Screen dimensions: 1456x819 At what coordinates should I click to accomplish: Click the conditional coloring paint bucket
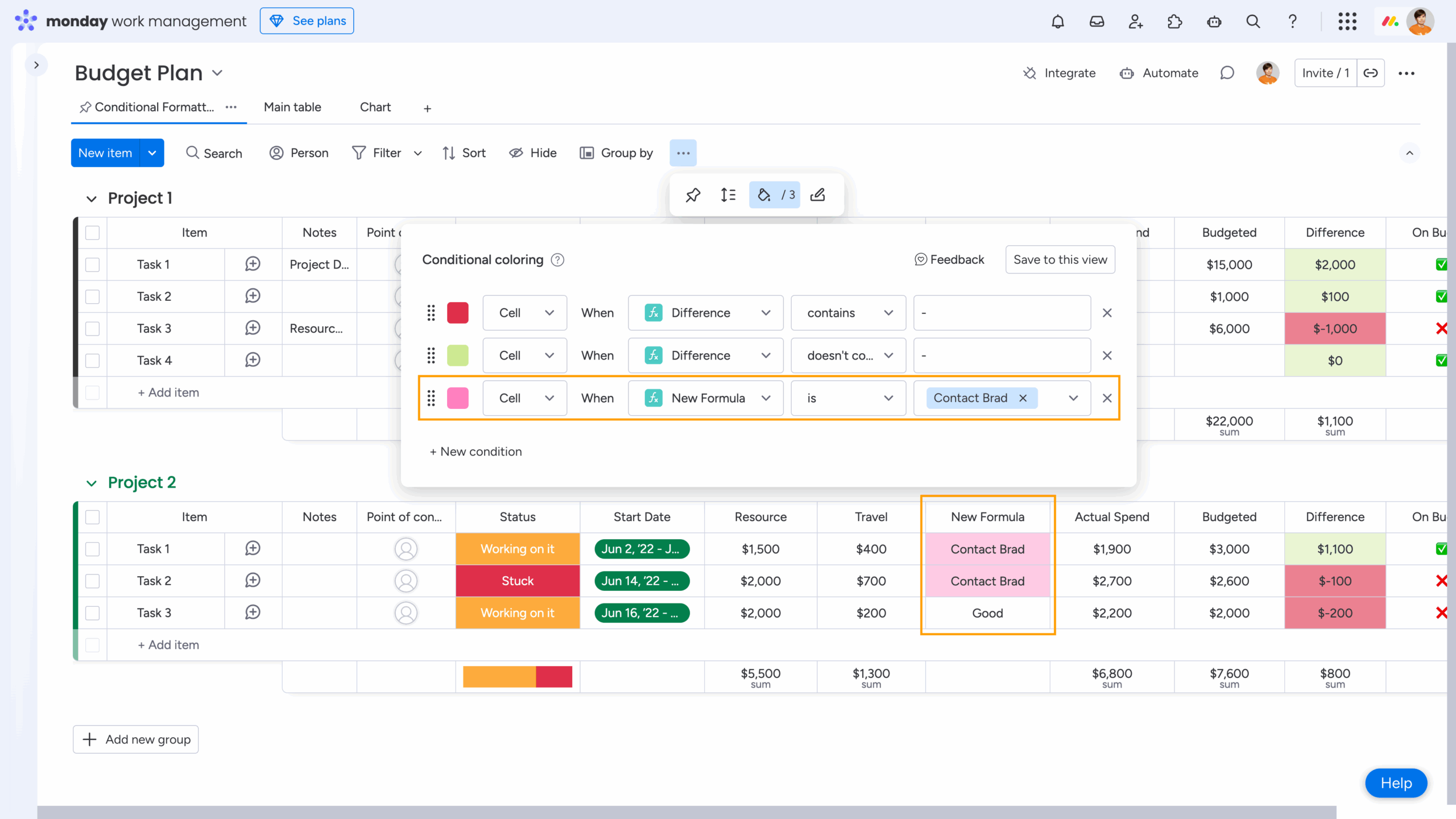click(765, 195)
